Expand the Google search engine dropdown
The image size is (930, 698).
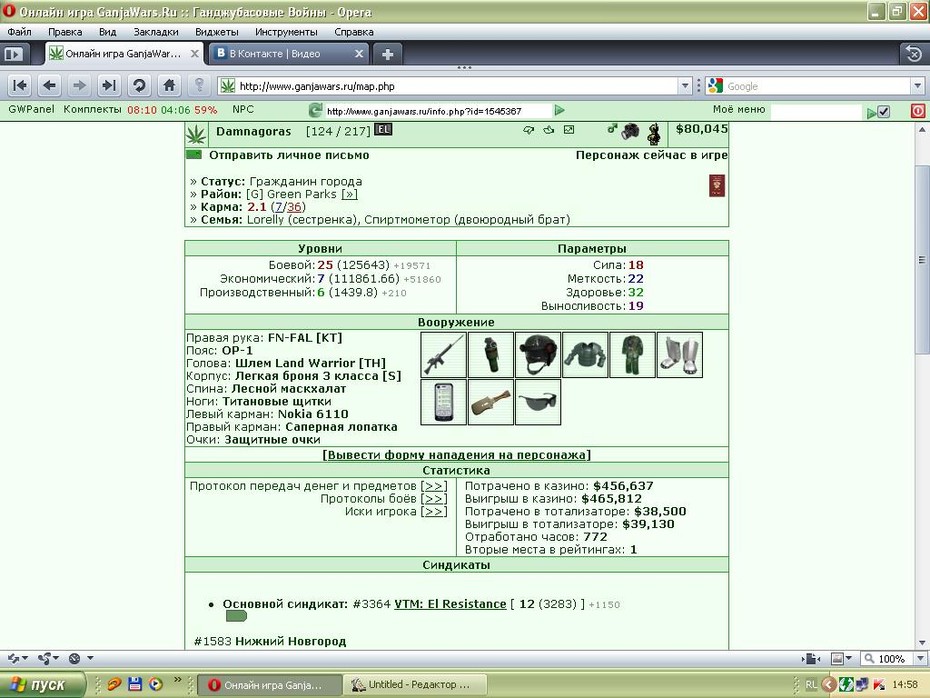(918, 86)
